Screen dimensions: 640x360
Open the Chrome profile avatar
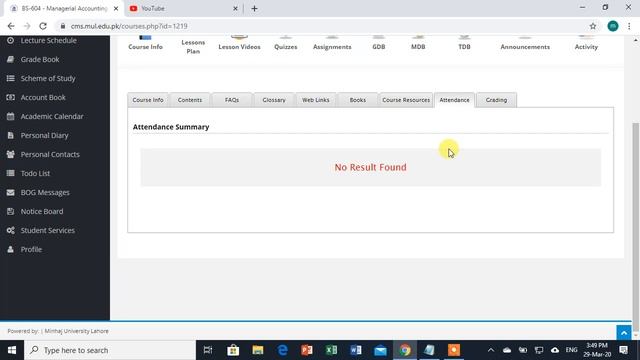613,26
